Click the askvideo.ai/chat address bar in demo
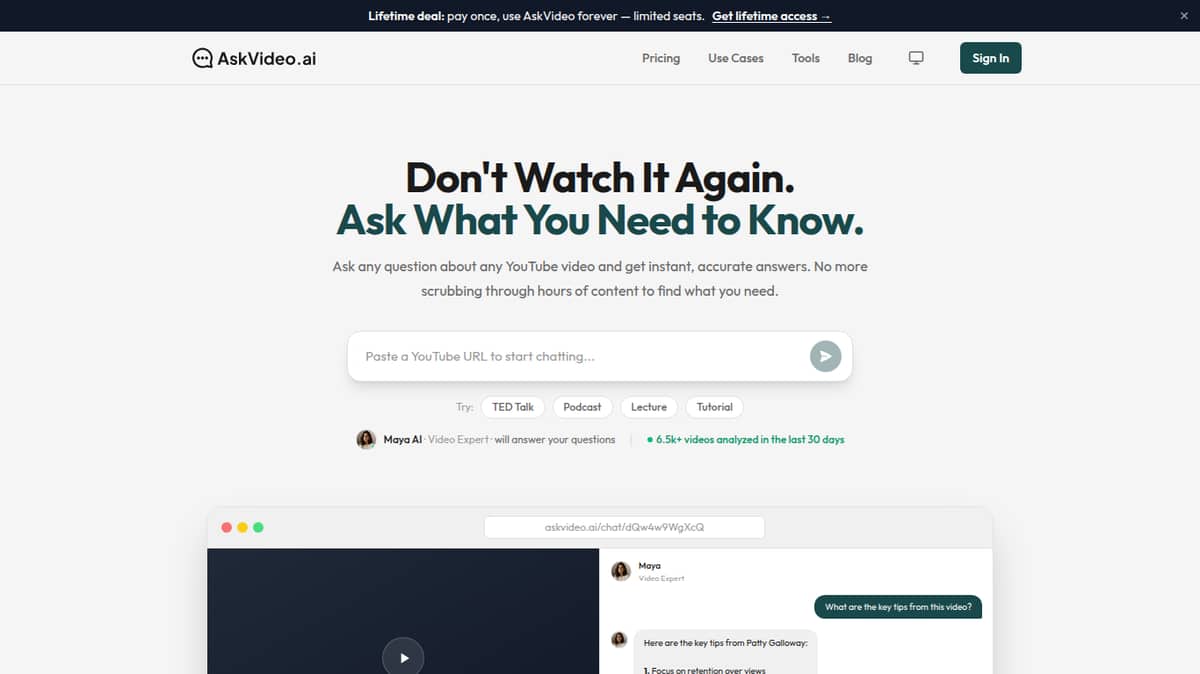Screen dimensions: 1200x674 (624, 527)
